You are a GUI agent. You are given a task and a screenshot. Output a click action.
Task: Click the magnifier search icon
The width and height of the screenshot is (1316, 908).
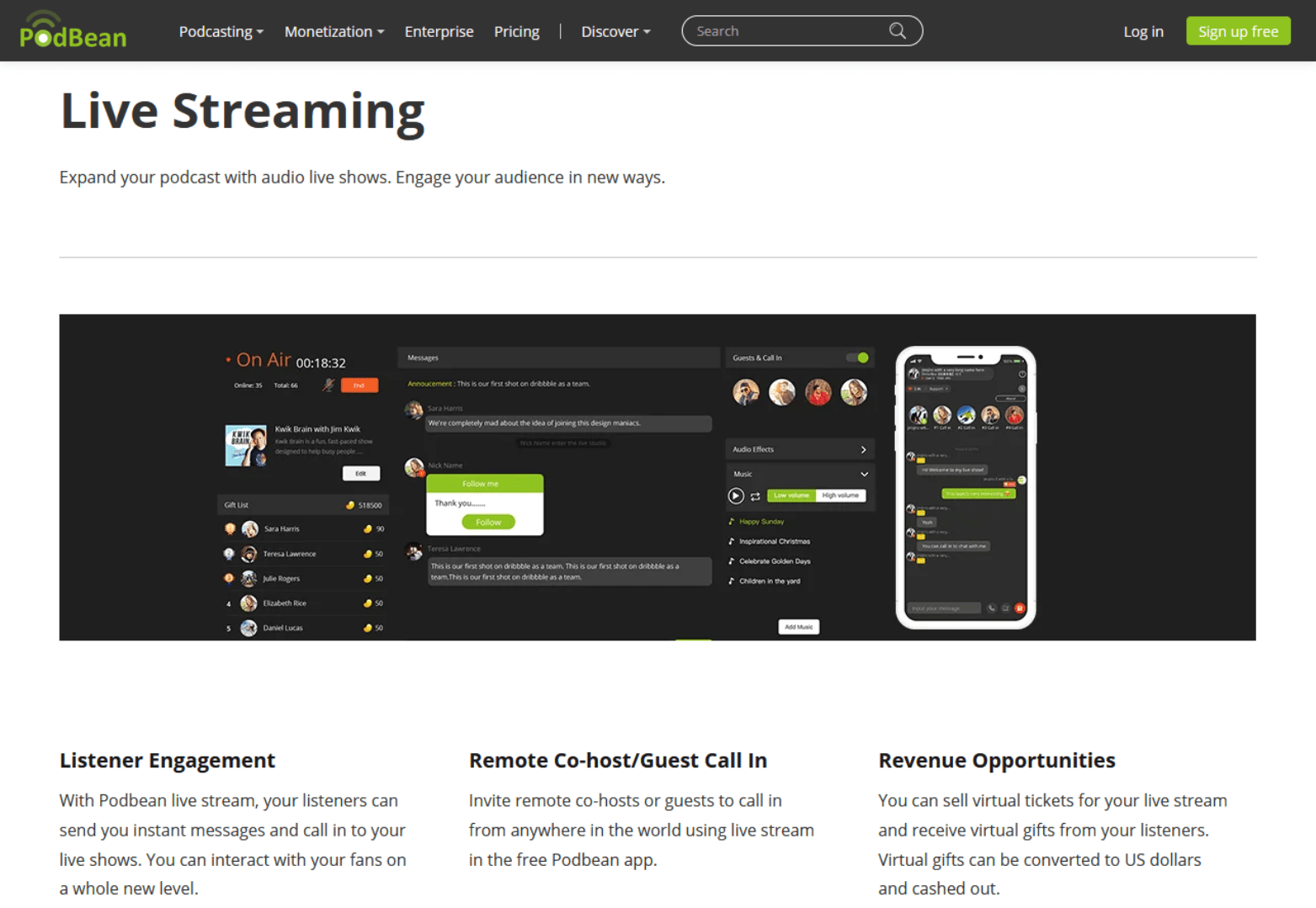(x=898, y=31)
